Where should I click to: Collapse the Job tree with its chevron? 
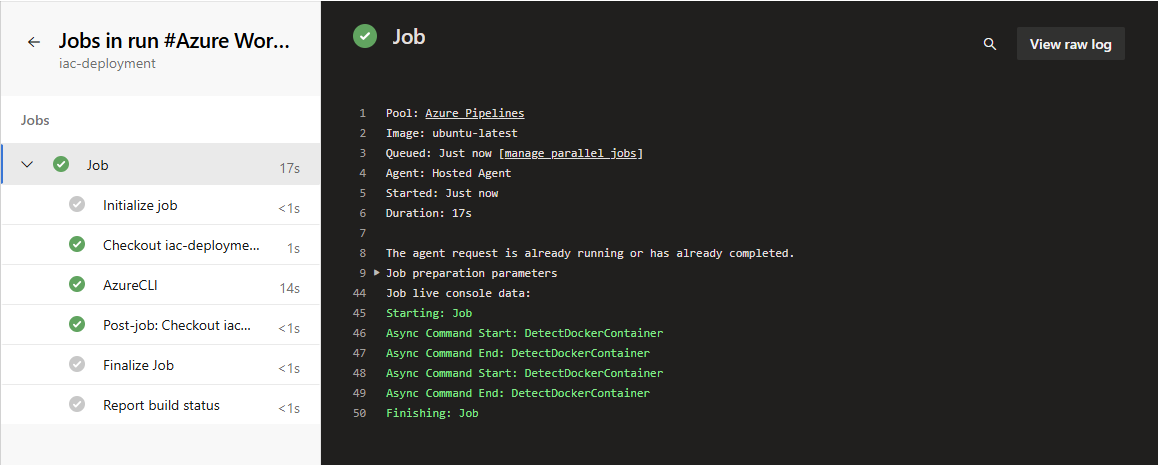[x=27, y=165]
